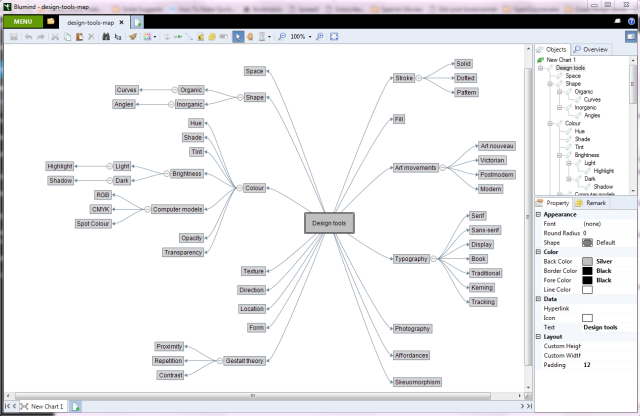Collapse the Organic branch on the map
640x416 pixels.
(174, 90)
